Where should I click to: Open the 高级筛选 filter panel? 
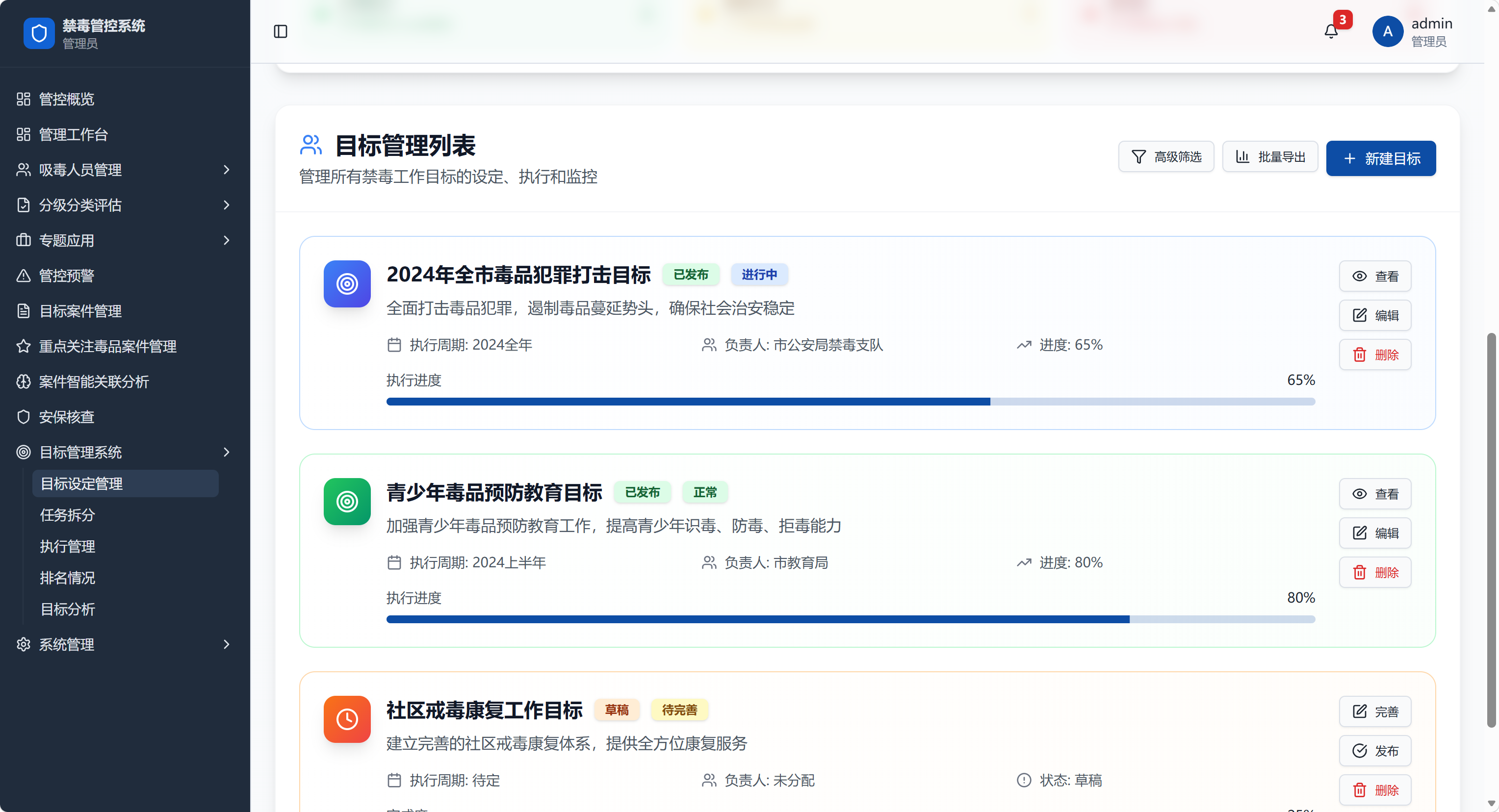click(1166, 156)
